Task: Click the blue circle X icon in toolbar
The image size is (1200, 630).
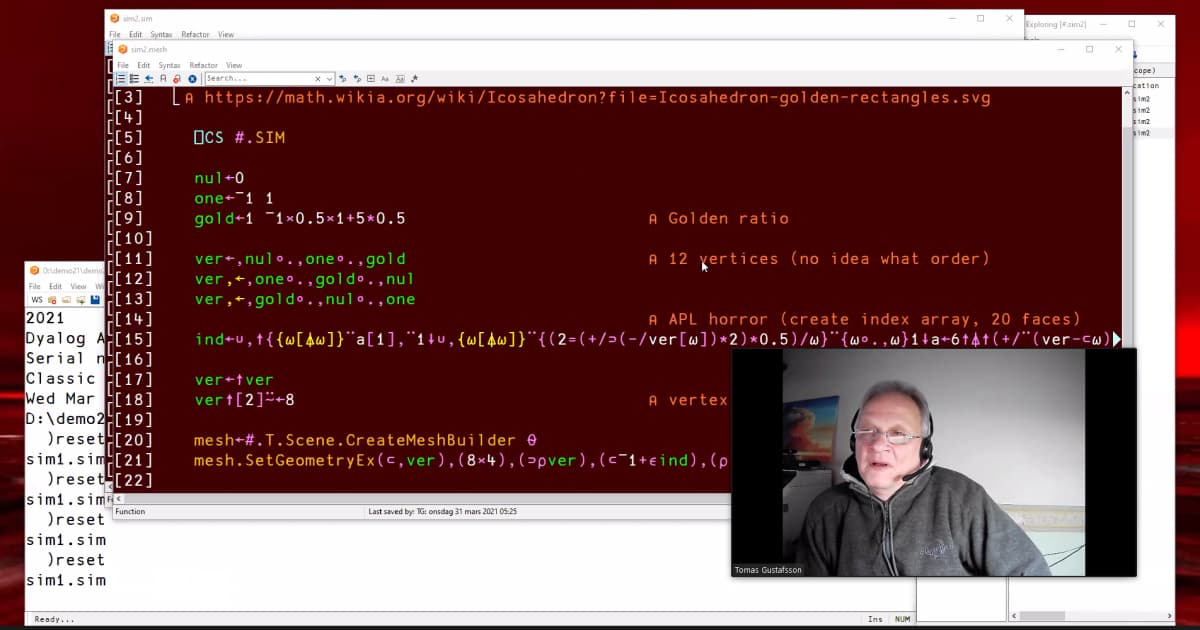Action: 192,79
